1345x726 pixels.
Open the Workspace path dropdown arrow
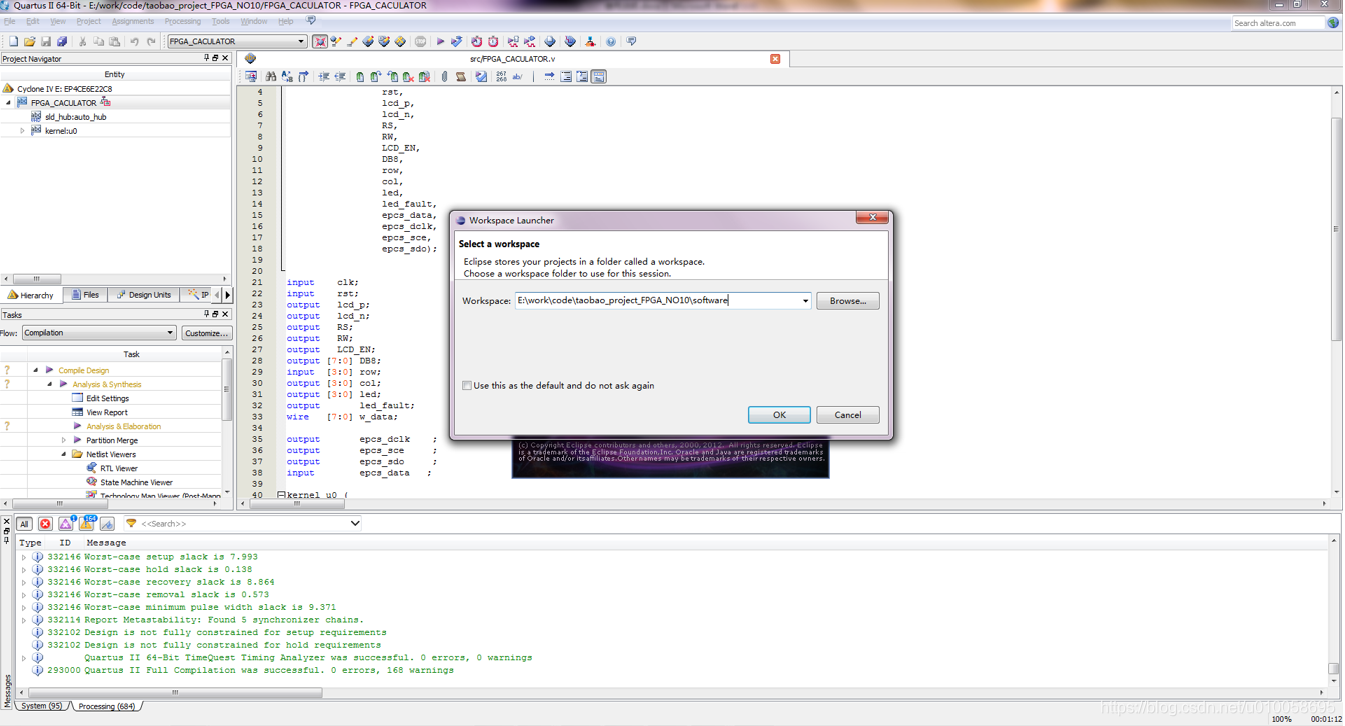click(x=805, y=300)
